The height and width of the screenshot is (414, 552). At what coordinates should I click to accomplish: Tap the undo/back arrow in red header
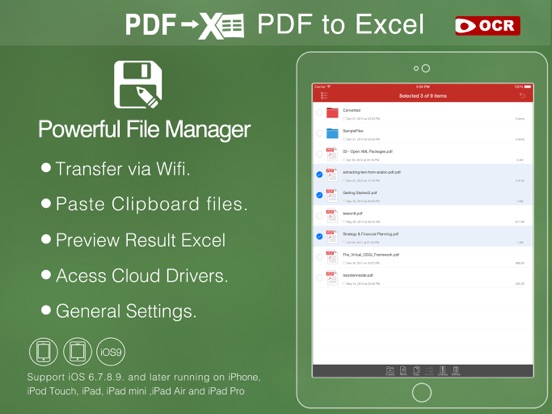tap(522, 95)
